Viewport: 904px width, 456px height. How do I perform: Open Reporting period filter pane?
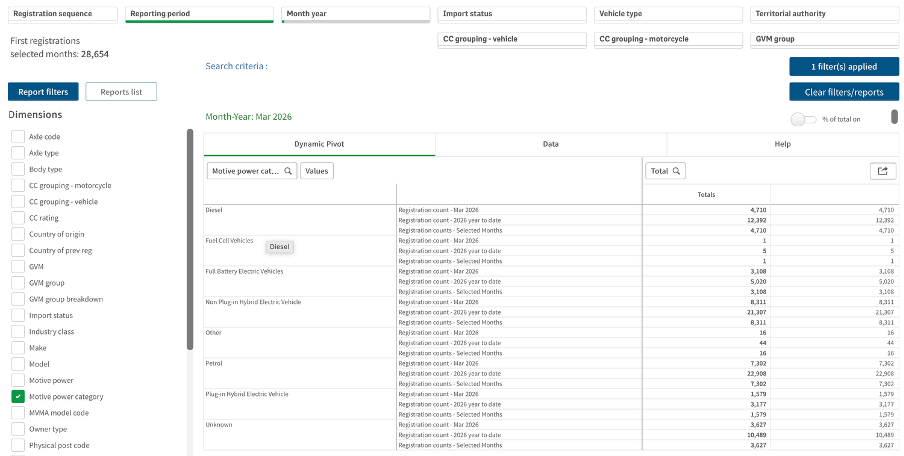199,14
